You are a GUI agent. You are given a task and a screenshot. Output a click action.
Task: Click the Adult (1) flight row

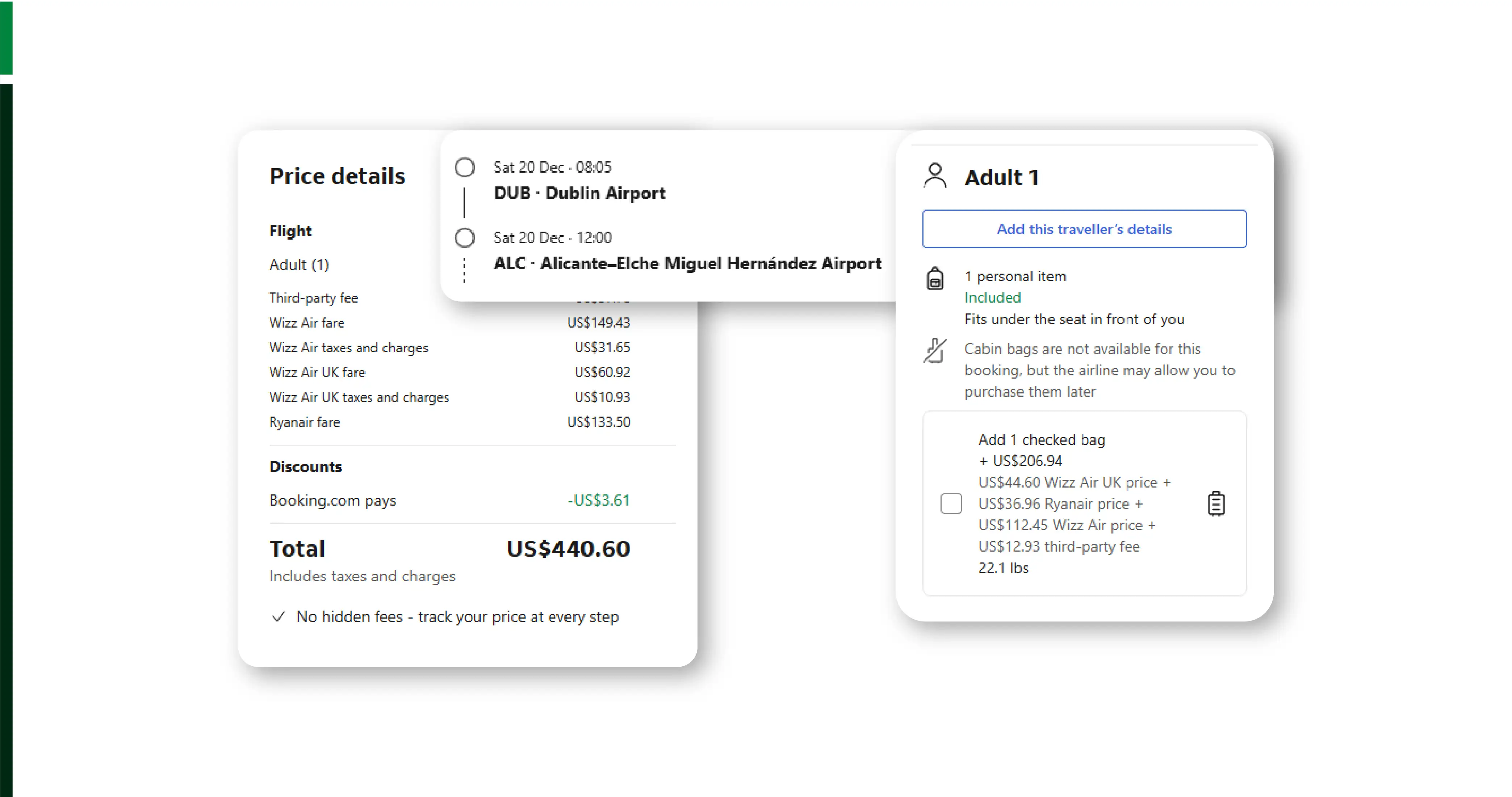[x=299, y=265]
